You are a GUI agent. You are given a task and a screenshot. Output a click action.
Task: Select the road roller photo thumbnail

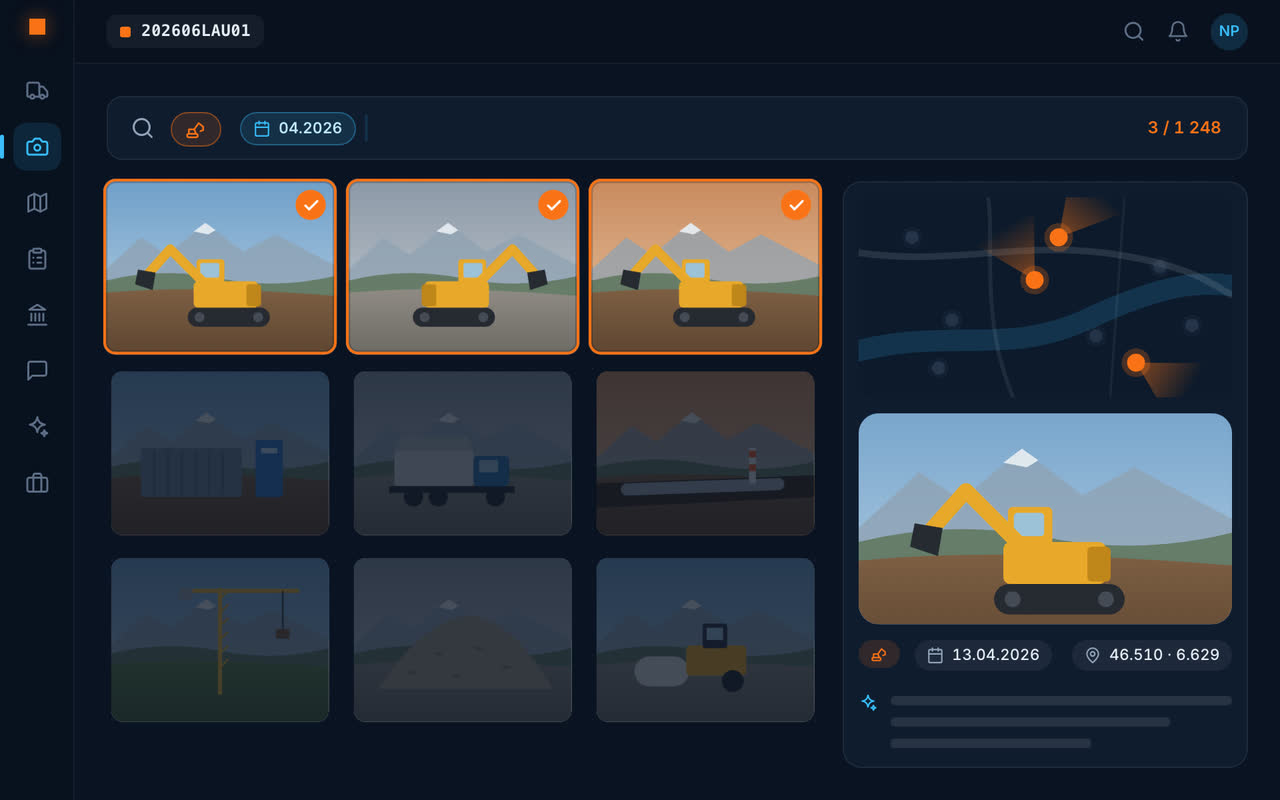coord(705,640)
